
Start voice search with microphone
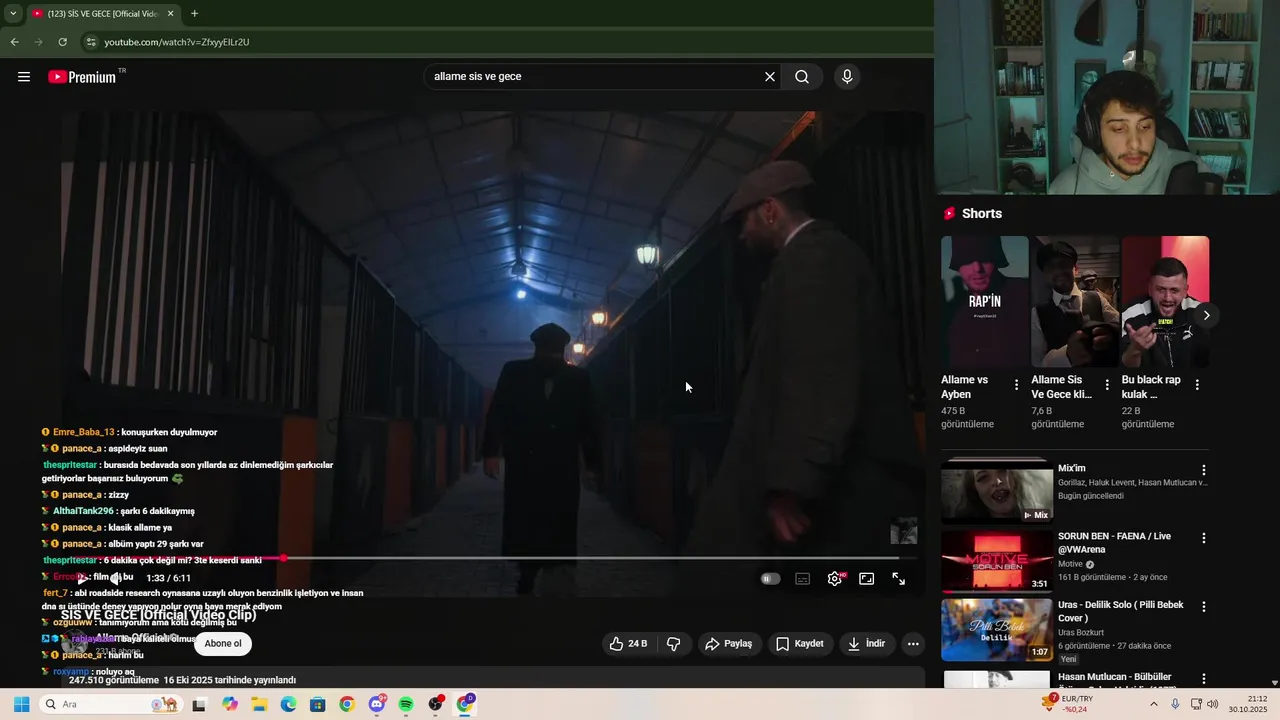pos(847,77)
